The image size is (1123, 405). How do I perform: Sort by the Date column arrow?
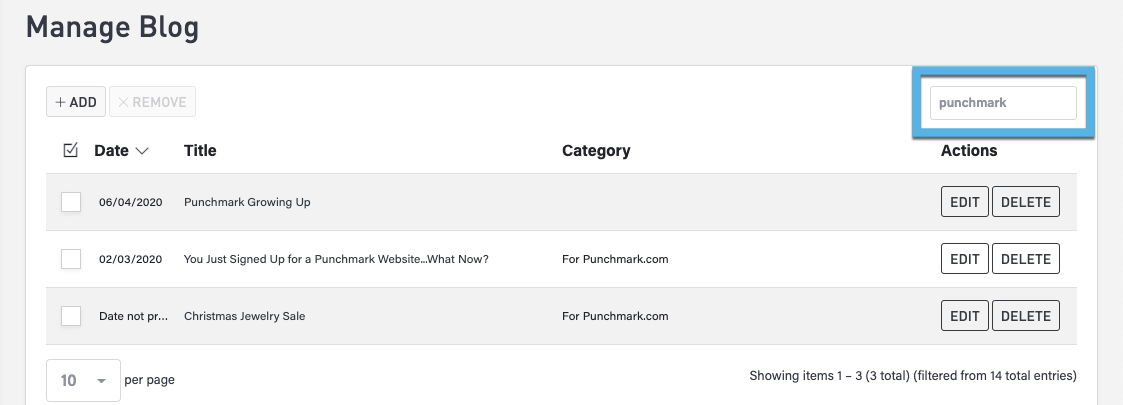click(142, 151)
